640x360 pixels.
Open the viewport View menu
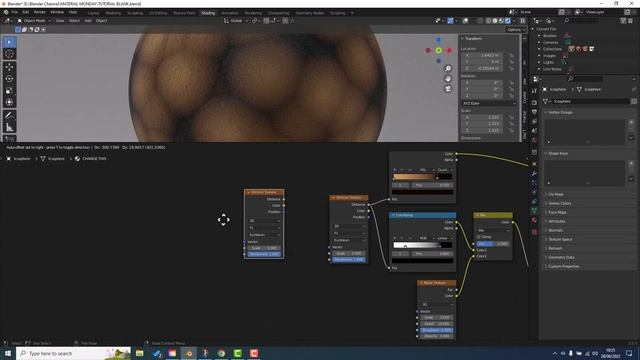pyautogui.click(x=60, y=20)
